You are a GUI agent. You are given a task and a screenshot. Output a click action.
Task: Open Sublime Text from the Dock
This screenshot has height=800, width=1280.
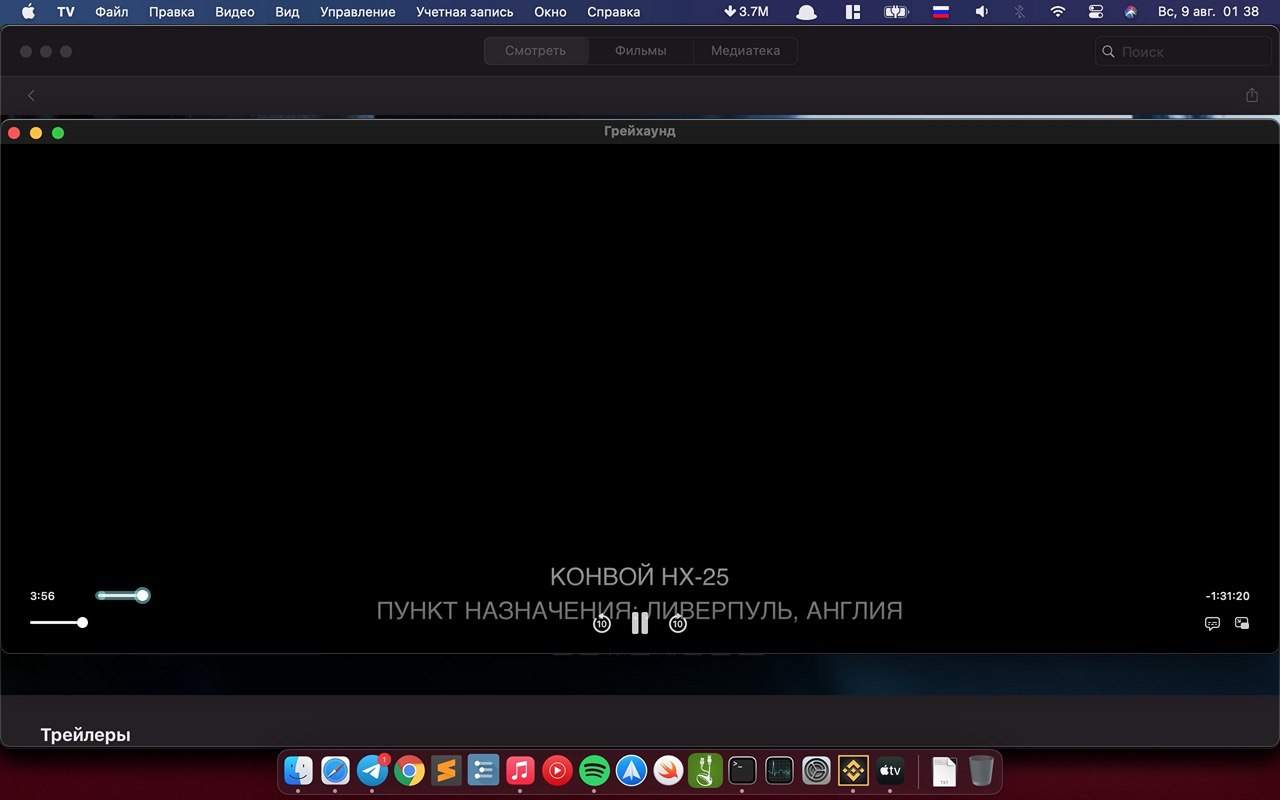pyautogui.click(x=446, y=770)
